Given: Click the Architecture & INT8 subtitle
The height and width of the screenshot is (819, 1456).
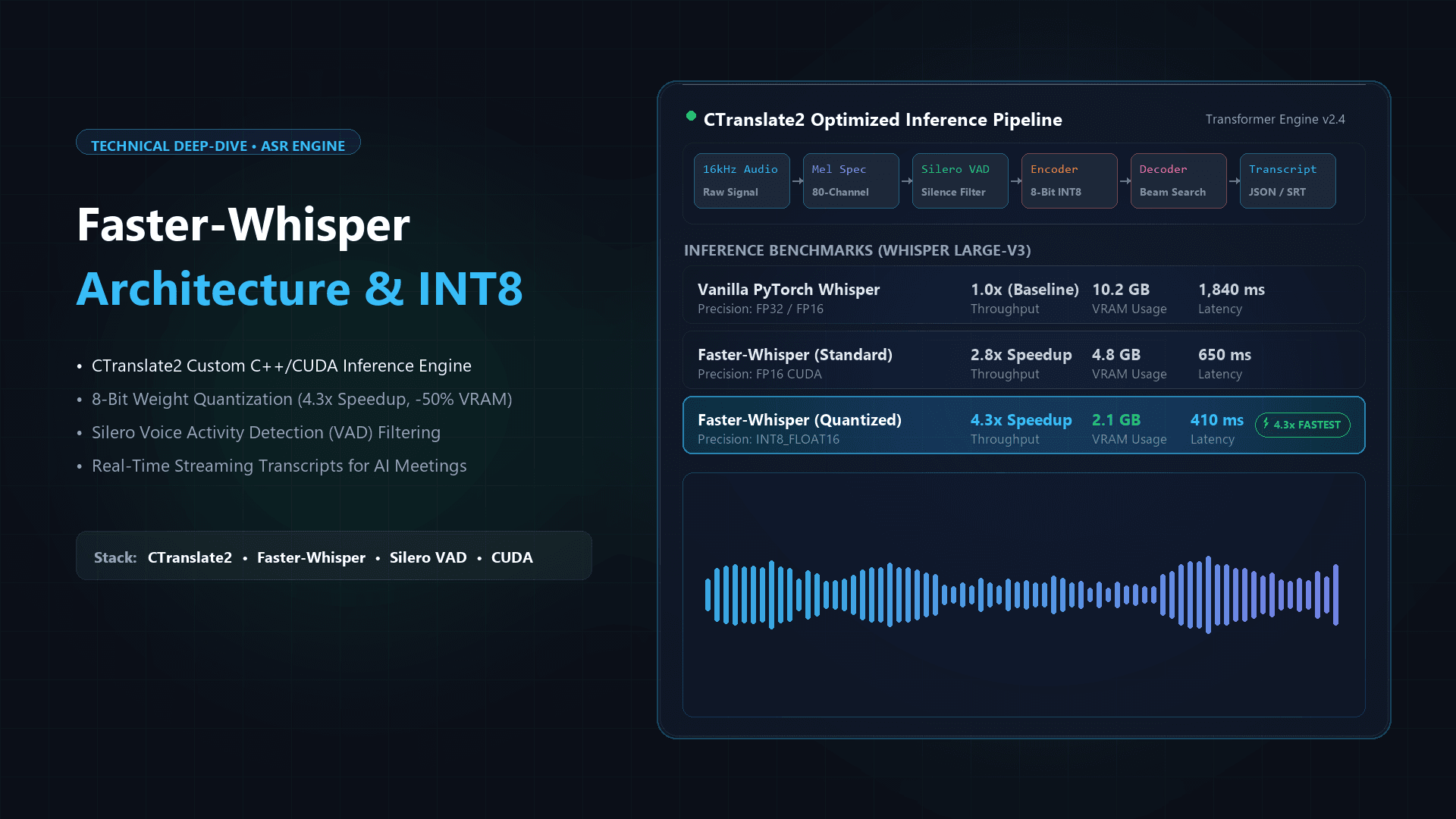Looking at the screenshot, I should [x=300, y=289].
